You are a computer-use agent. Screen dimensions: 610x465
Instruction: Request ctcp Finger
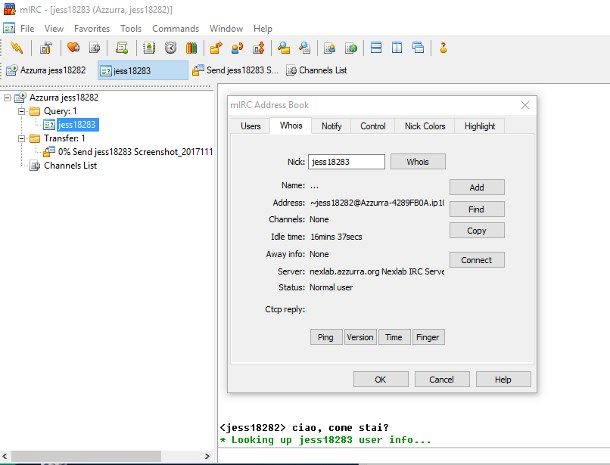click(x=428, y=337)
